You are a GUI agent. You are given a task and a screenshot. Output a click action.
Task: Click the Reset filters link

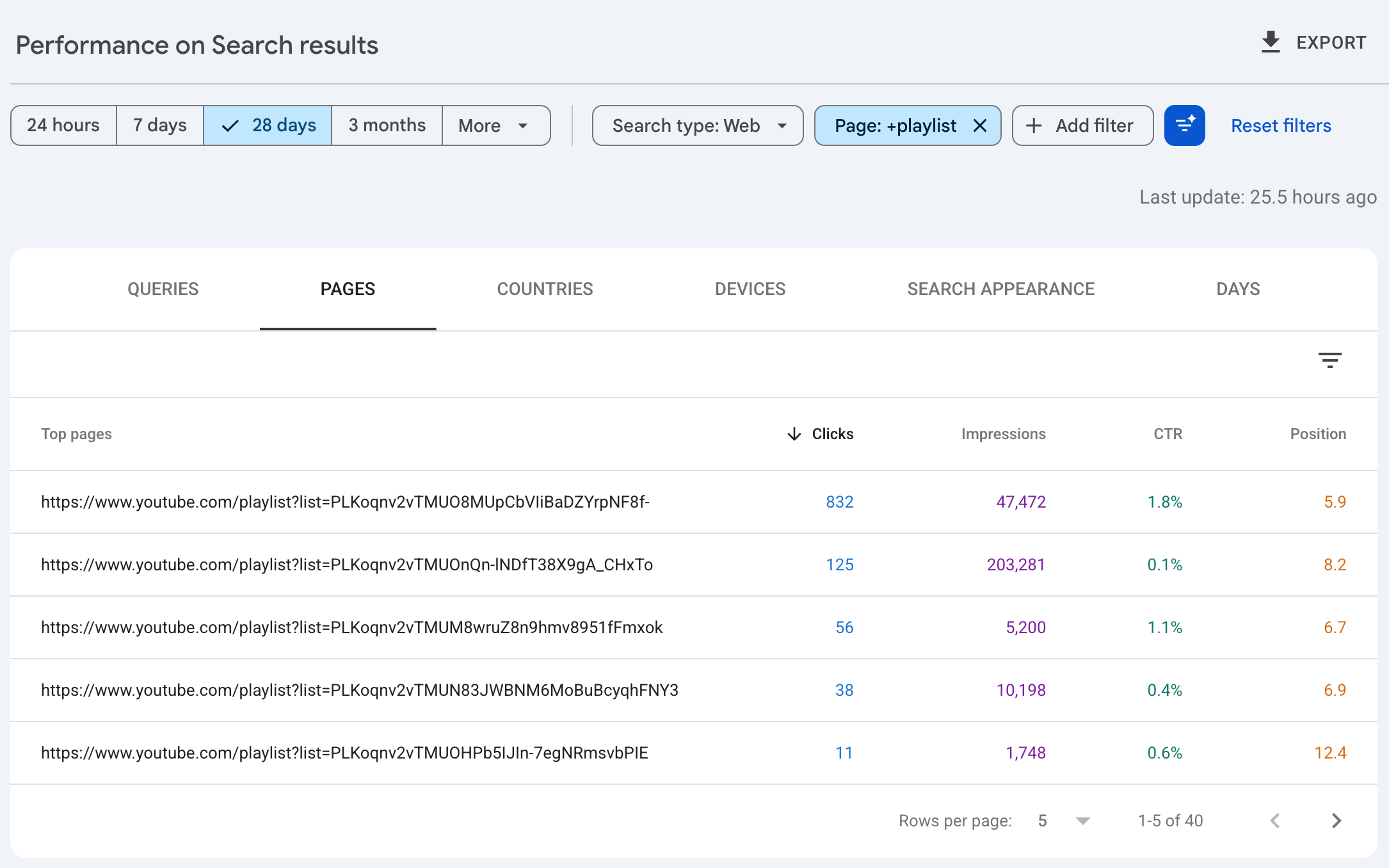tap(1281, 125)
